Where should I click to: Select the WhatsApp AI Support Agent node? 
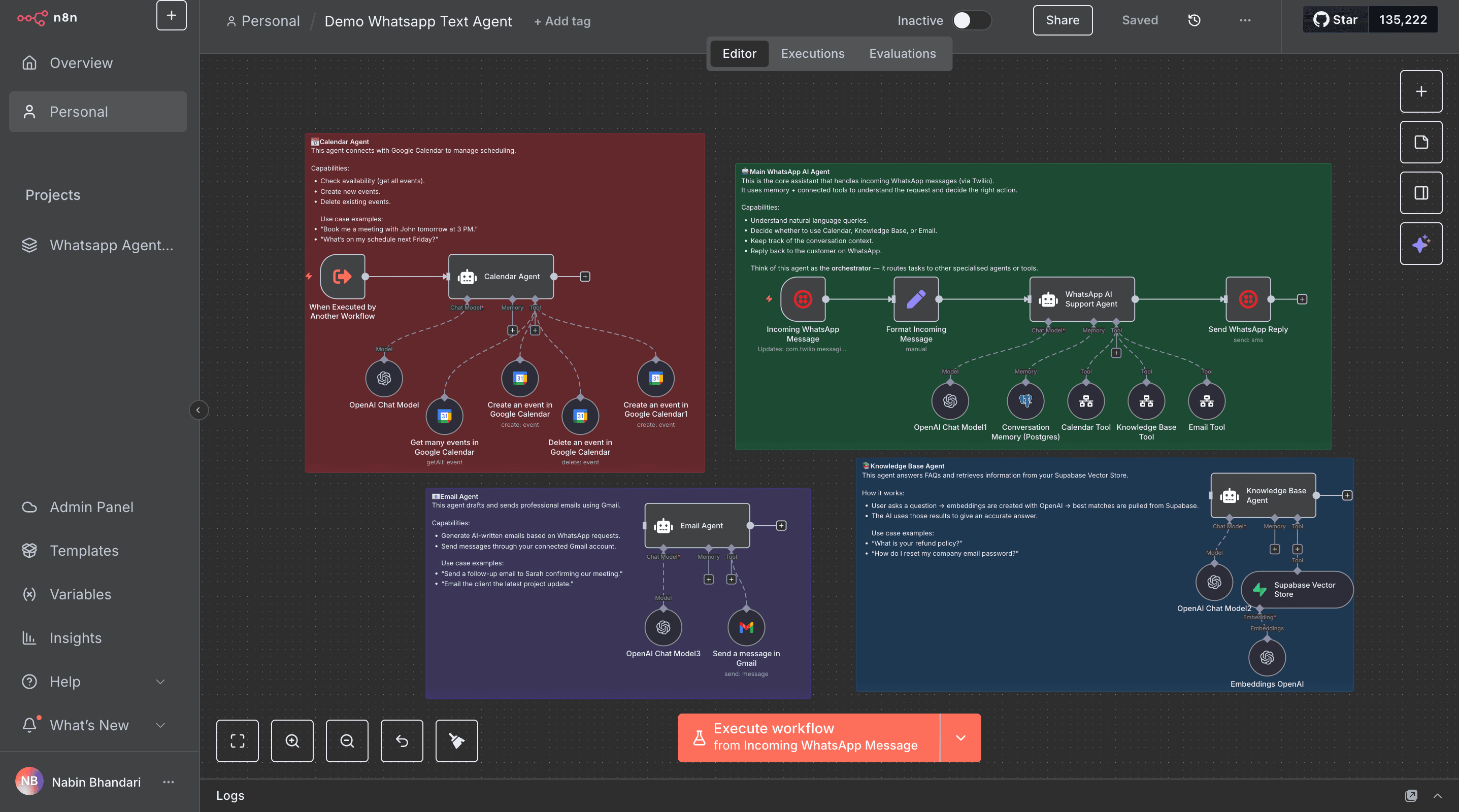click(1082, 299)
